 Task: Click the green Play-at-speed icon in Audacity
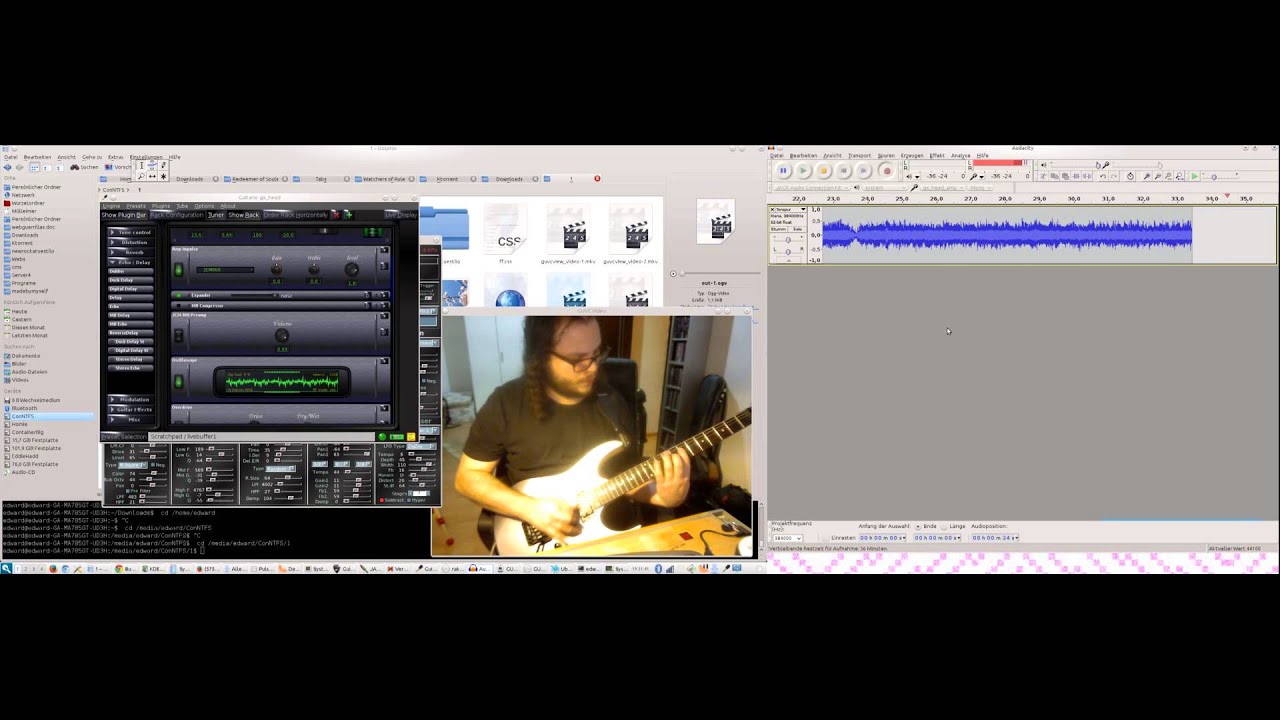point(1195,176)
